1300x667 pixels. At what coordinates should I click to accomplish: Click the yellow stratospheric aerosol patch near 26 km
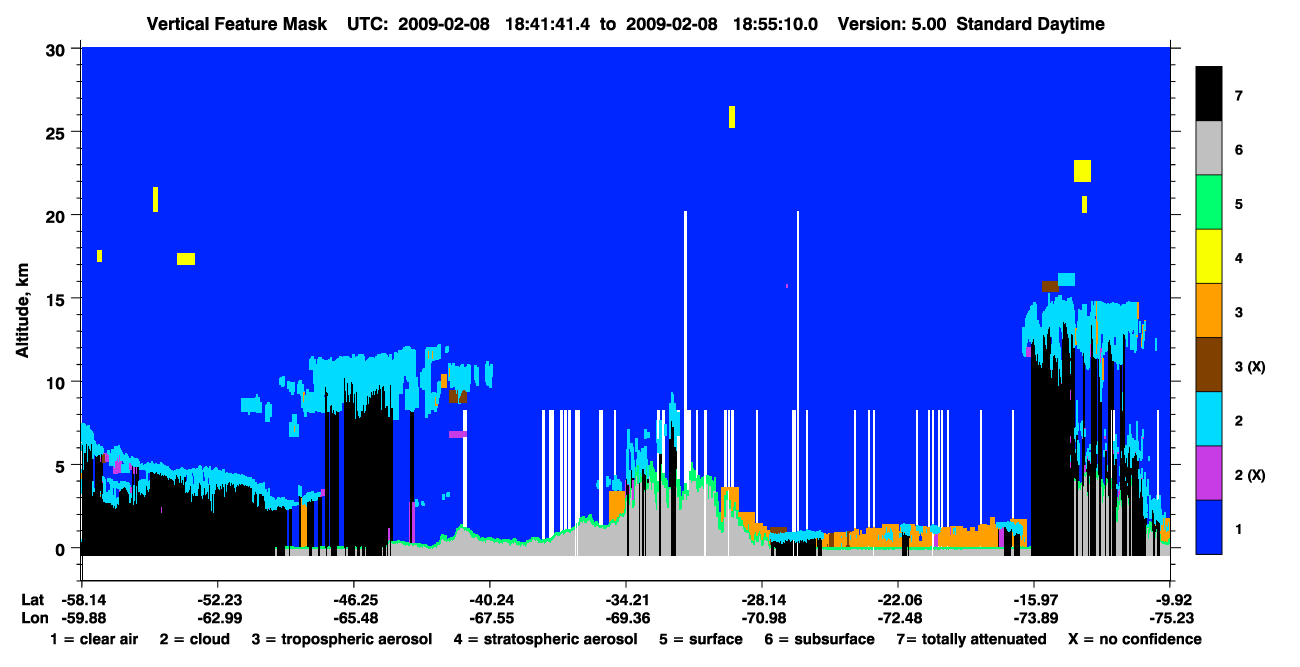[732, 116]
